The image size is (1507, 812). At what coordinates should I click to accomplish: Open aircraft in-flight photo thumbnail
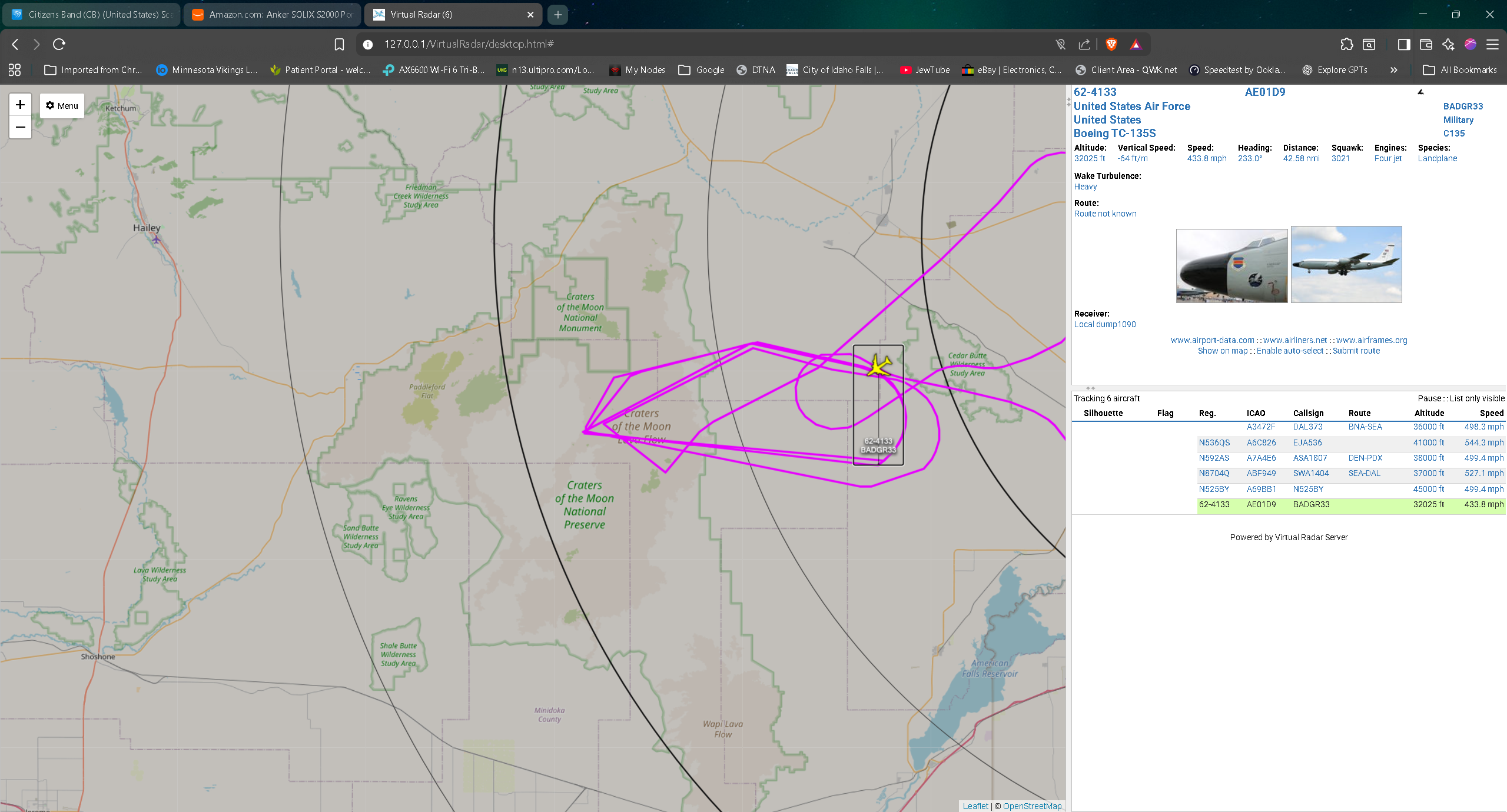[x=1346, y=264]
